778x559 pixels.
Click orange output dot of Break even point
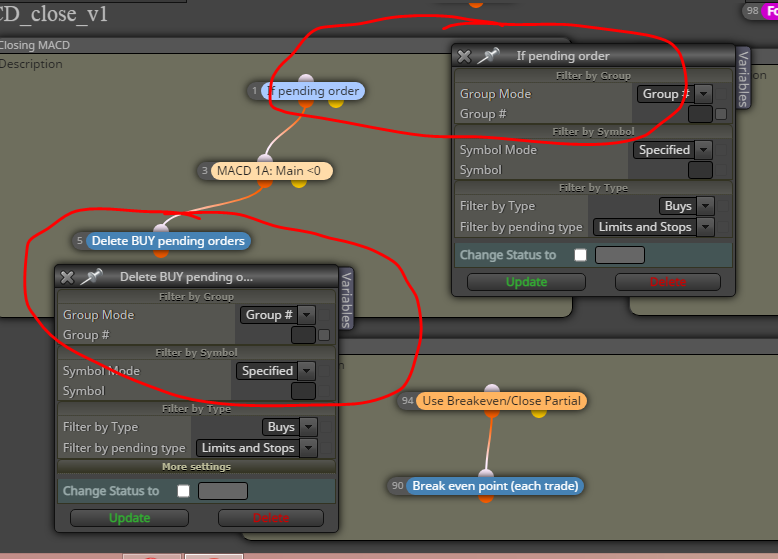point(486,498)
